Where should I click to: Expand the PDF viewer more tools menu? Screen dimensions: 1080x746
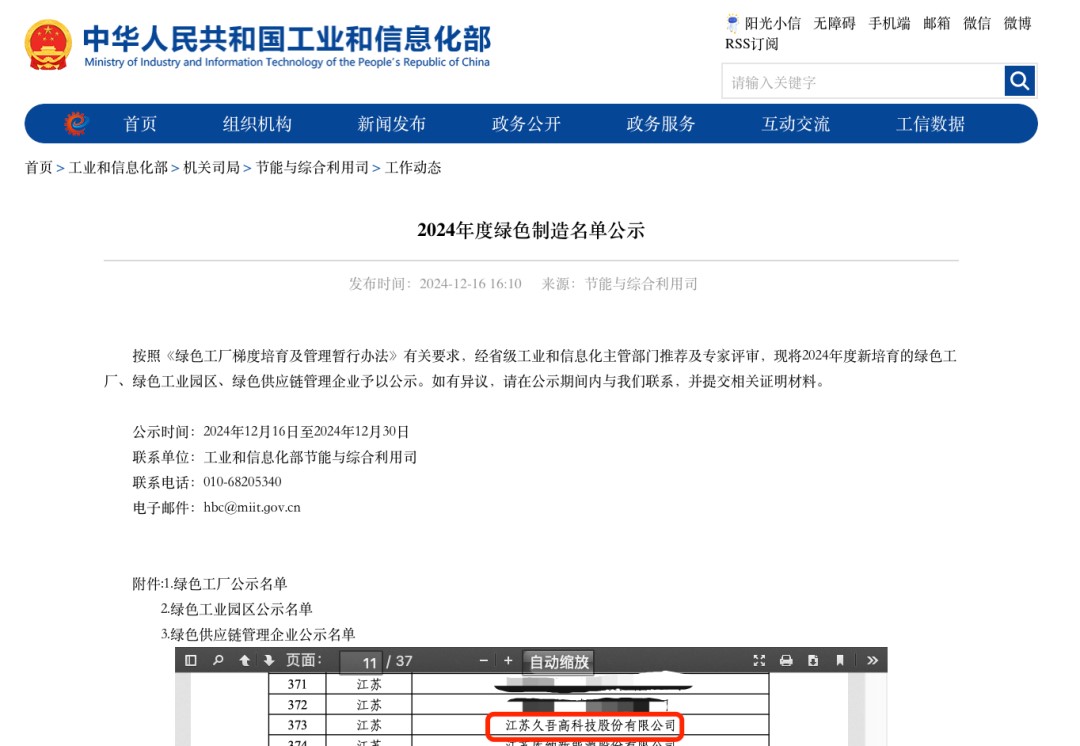tap(872, 661)
